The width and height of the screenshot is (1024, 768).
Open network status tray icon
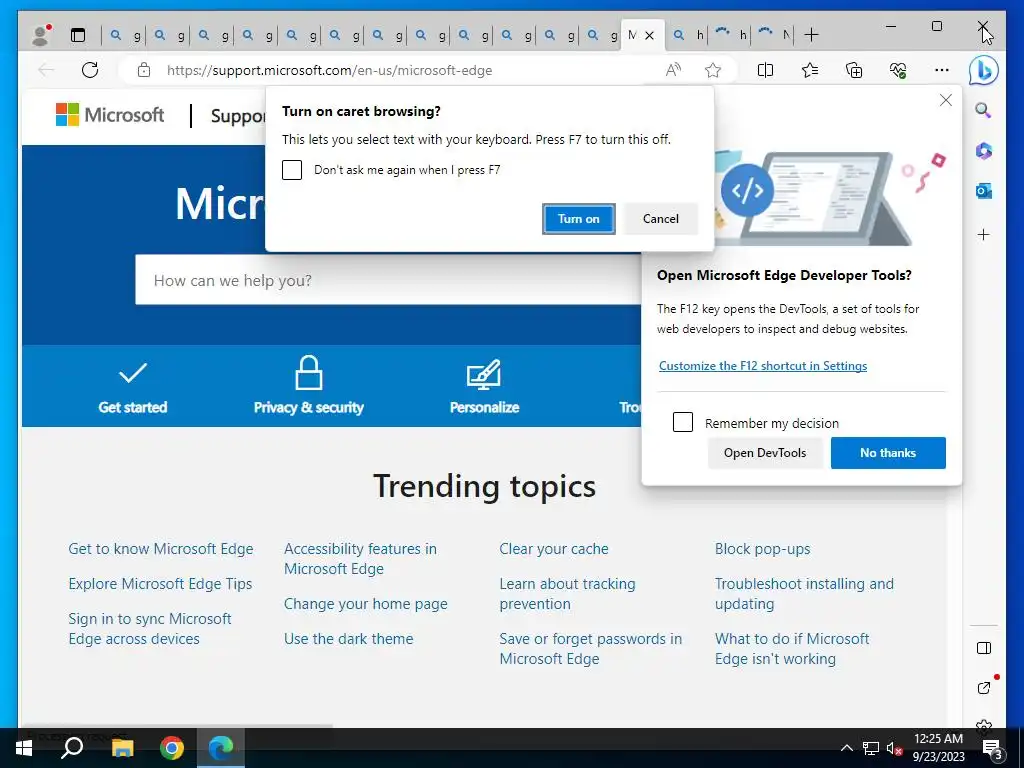871,748
